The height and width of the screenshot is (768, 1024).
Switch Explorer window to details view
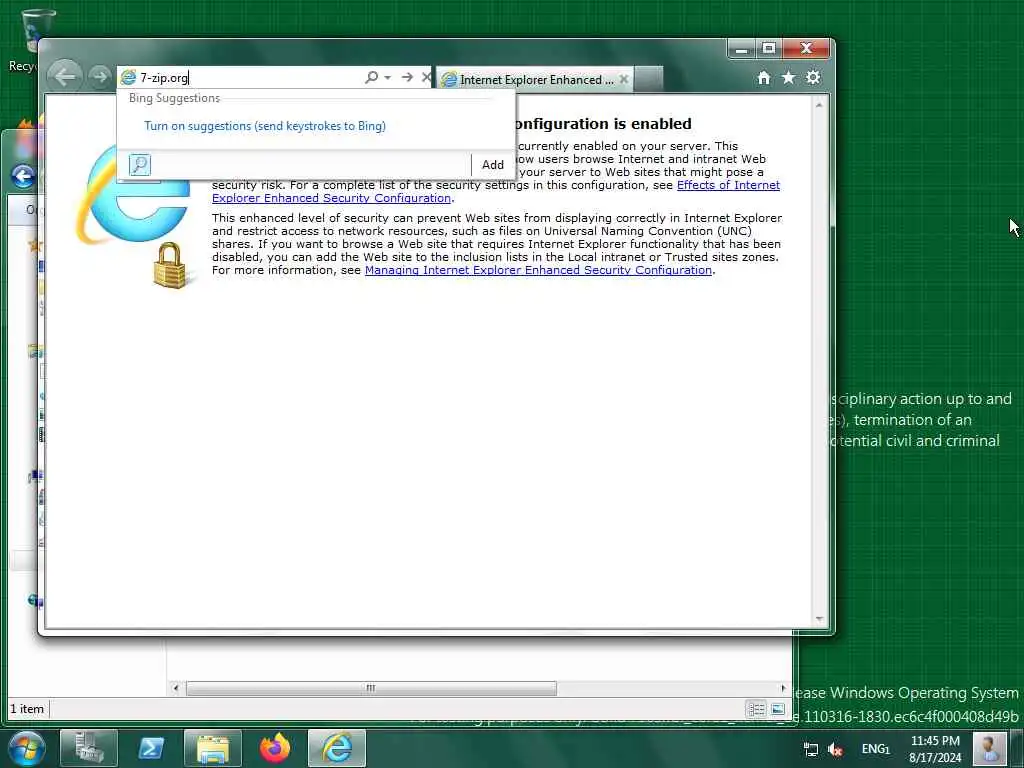click(x=756, y=709)
